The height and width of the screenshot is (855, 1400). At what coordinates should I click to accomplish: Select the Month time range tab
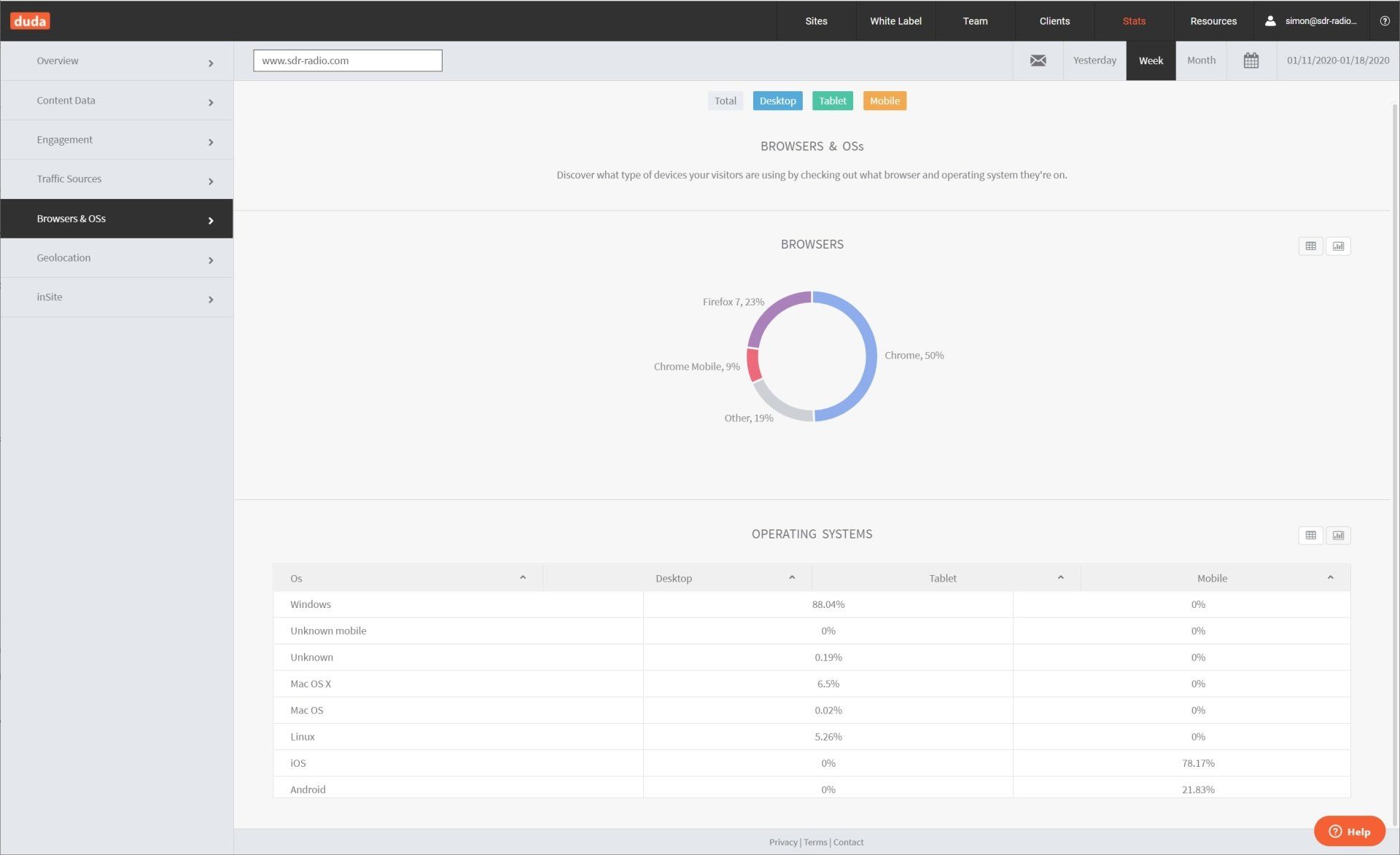point(1201,60)
